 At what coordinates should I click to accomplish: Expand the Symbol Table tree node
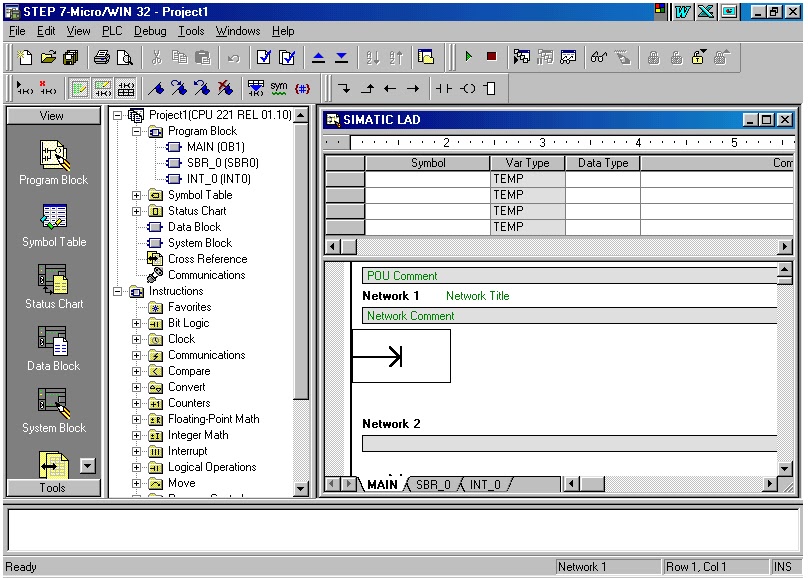pos(137,195)
